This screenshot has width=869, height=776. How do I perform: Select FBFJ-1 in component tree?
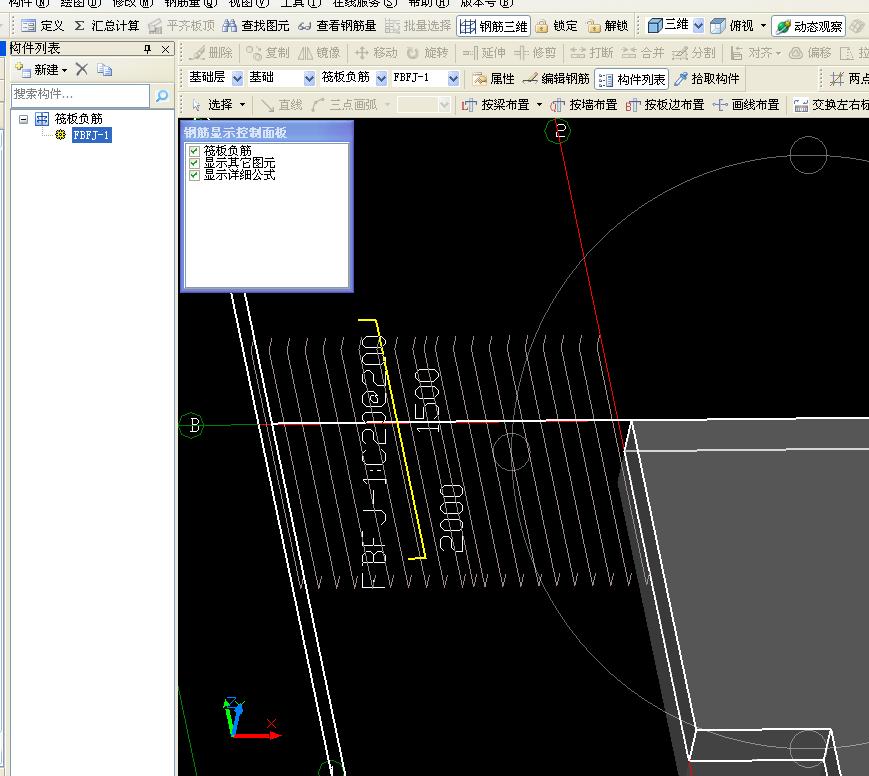click(91, 135)
